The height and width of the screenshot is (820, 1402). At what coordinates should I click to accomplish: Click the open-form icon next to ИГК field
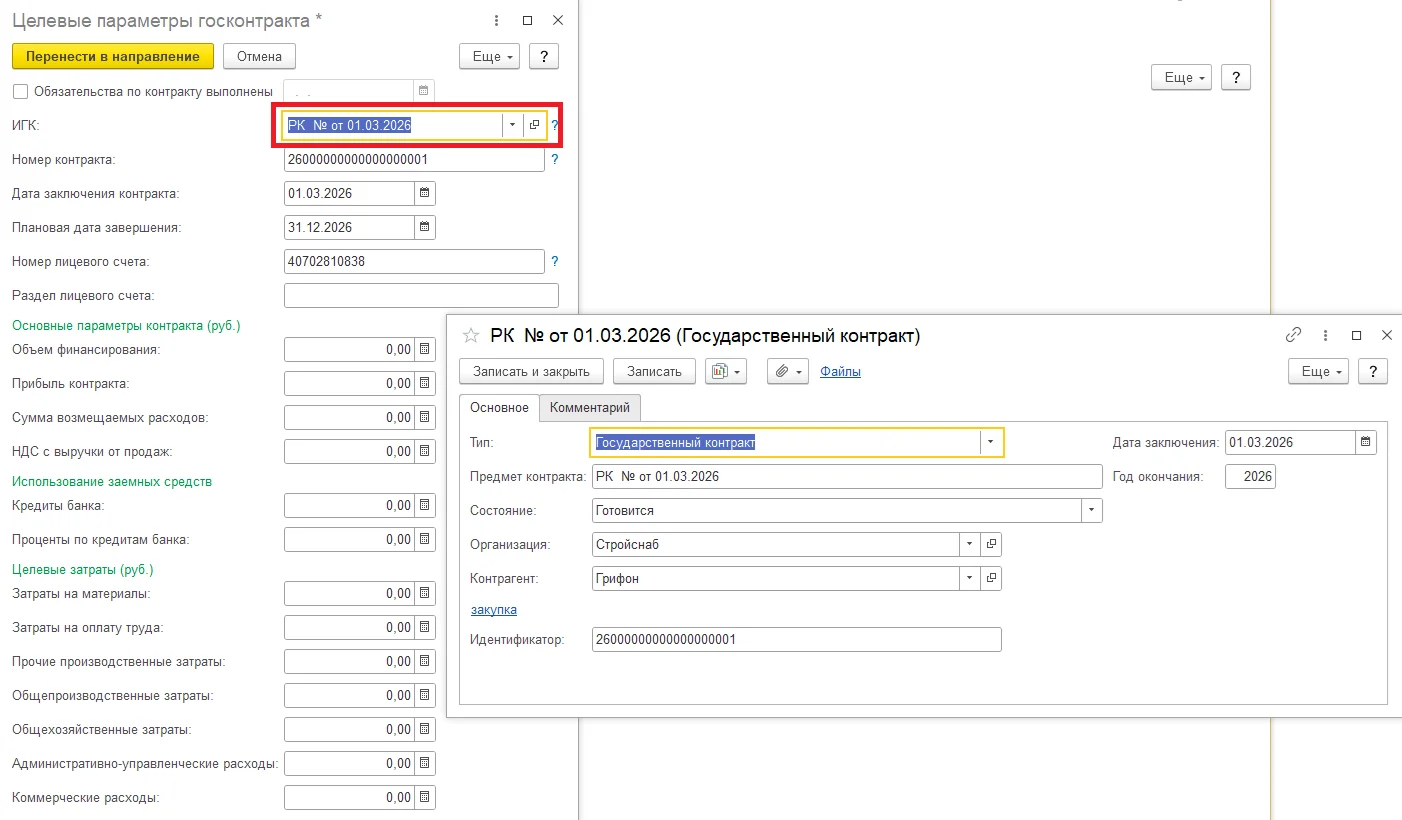pos(535,125)
